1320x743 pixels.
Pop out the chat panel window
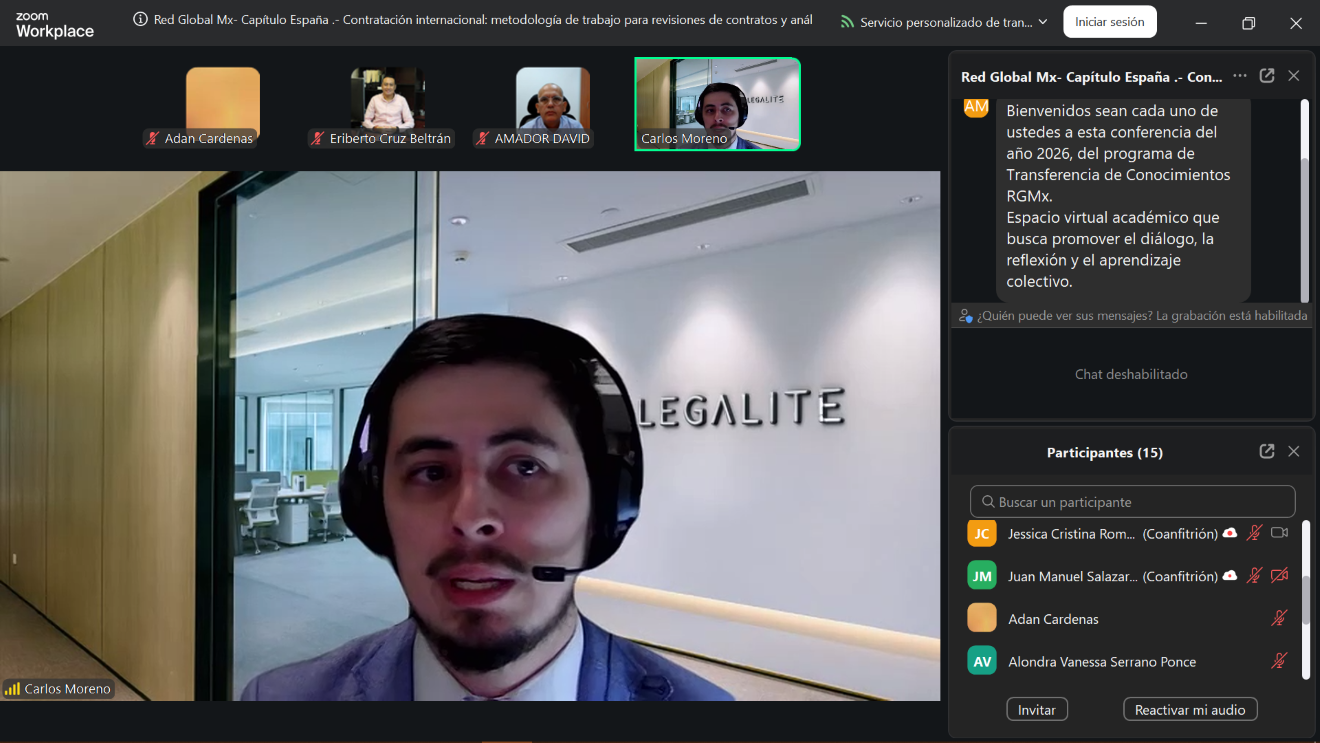[x=1267, y=76]
